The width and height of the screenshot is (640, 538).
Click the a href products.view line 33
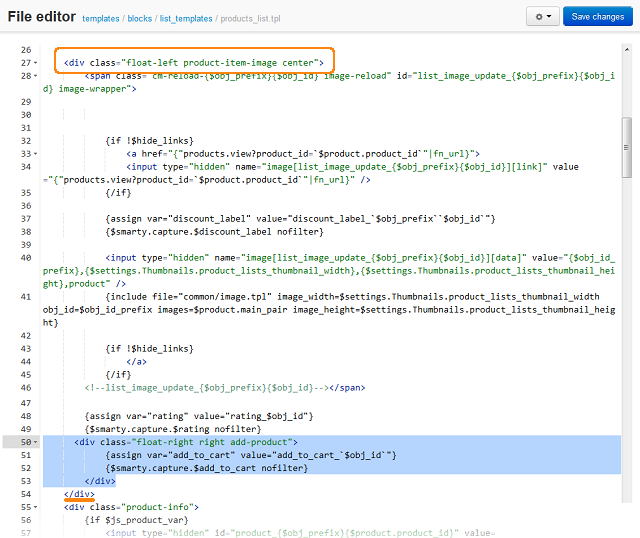(303, 154)
